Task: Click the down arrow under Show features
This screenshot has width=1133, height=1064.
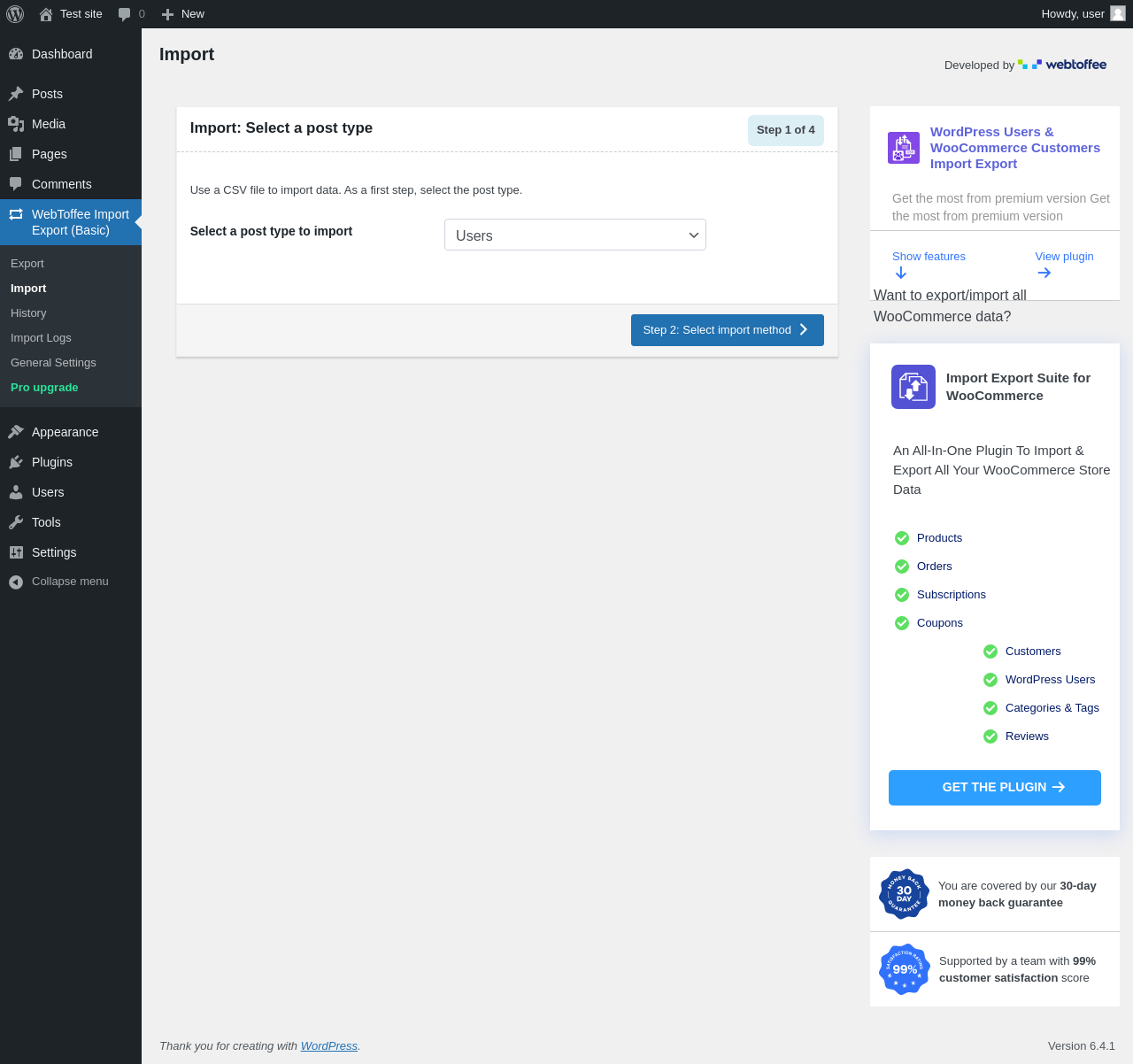Action: tap(901, 273)
